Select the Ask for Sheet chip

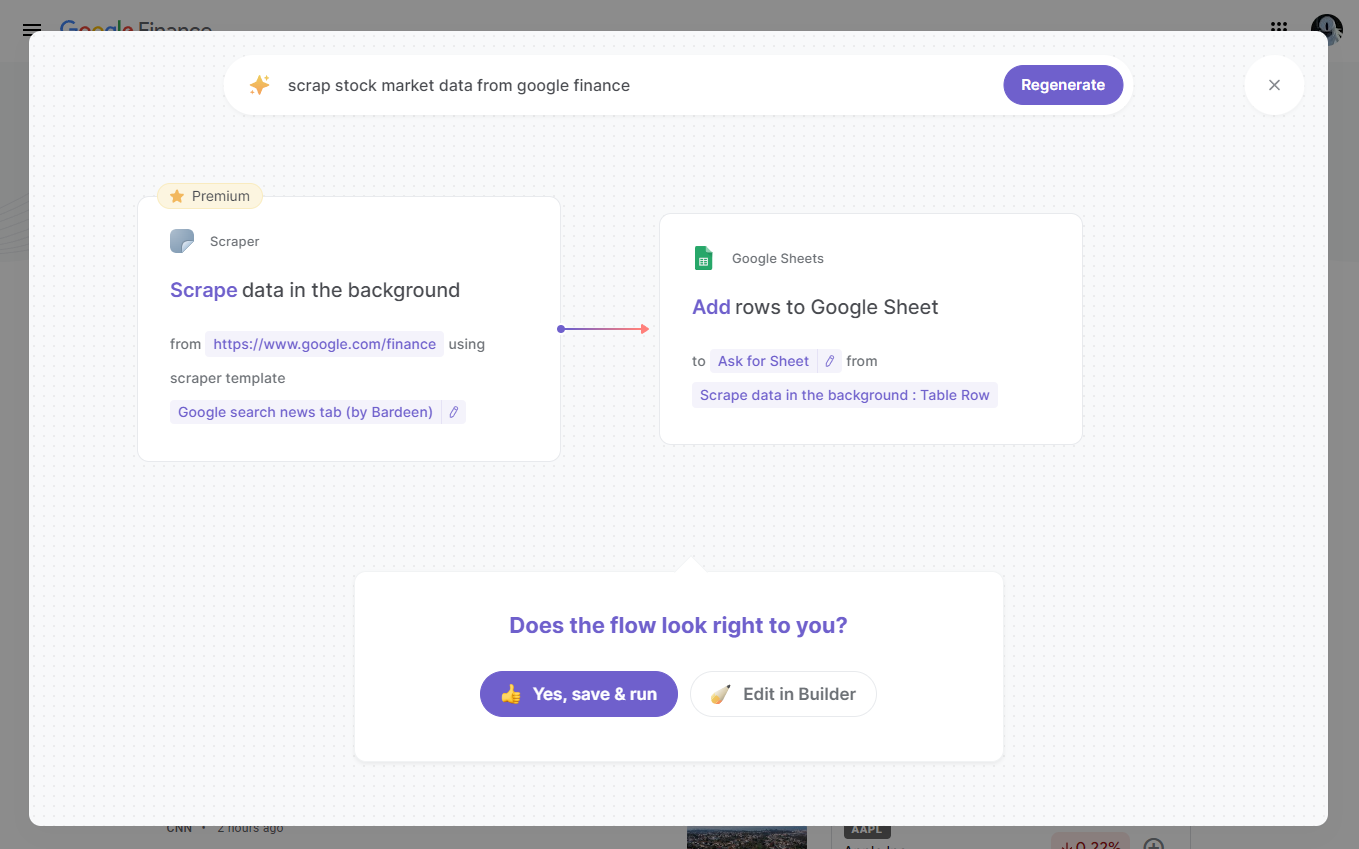(x=763, y=361)
